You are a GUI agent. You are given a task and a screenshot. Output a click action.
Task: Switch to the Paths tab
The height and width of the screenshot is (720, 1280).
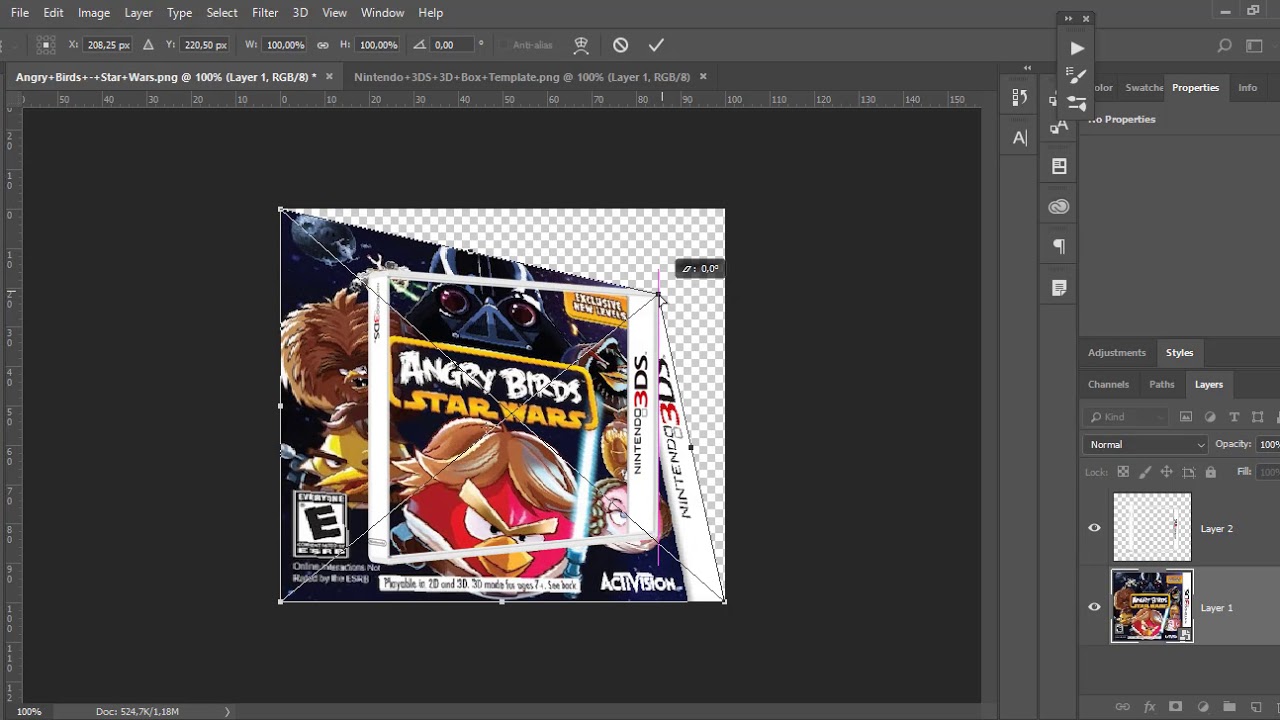coord(1162,384)
